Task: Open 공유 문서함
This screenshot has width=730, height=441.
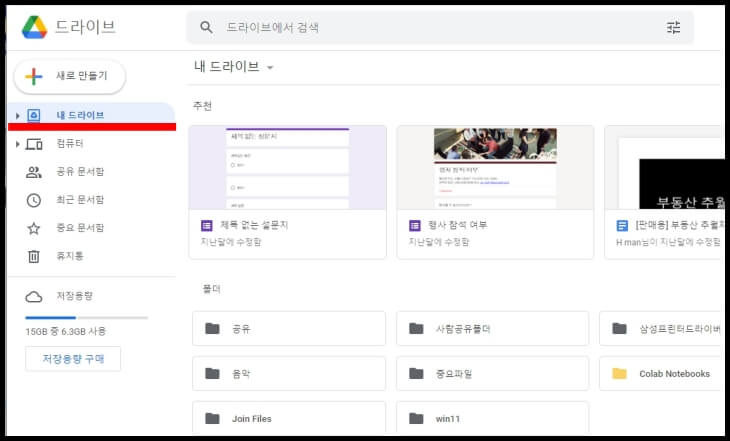Action: pos(80,171)
